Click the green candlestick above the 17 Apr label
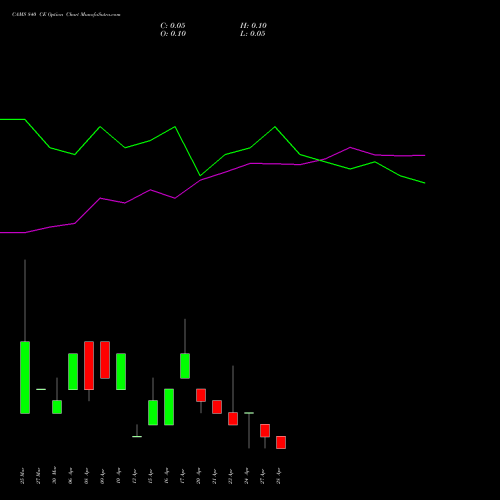This screenshot has width=500, height=500. [185, 366]
